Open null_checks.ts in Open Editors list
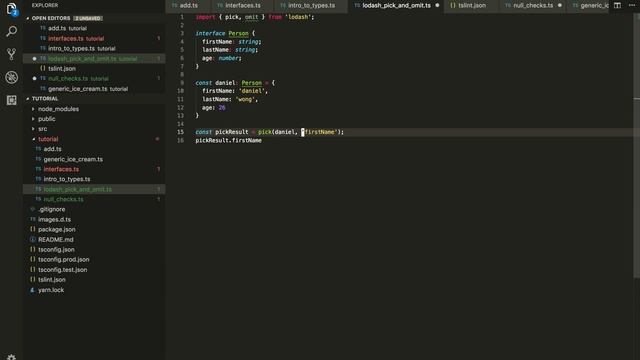Viewport: 640px width, 360px height. (78, 78)
